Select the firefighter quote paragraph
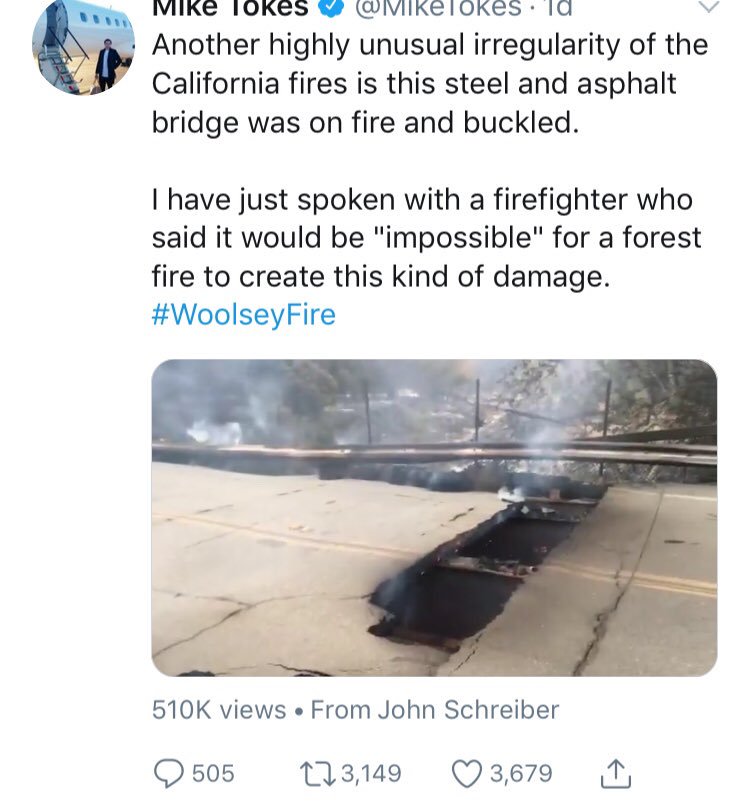This screenshot has height=802, width=750. pos(426,238)
